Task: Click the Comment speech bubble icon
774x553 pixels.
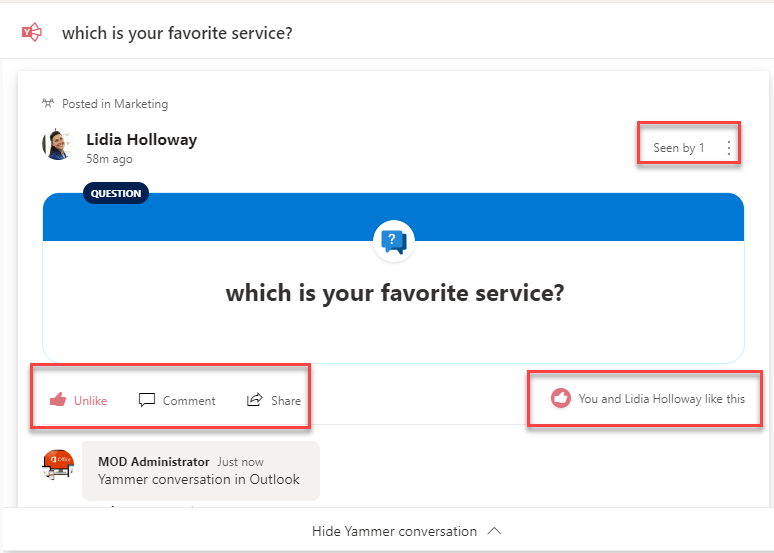Action: click(147, 400)
